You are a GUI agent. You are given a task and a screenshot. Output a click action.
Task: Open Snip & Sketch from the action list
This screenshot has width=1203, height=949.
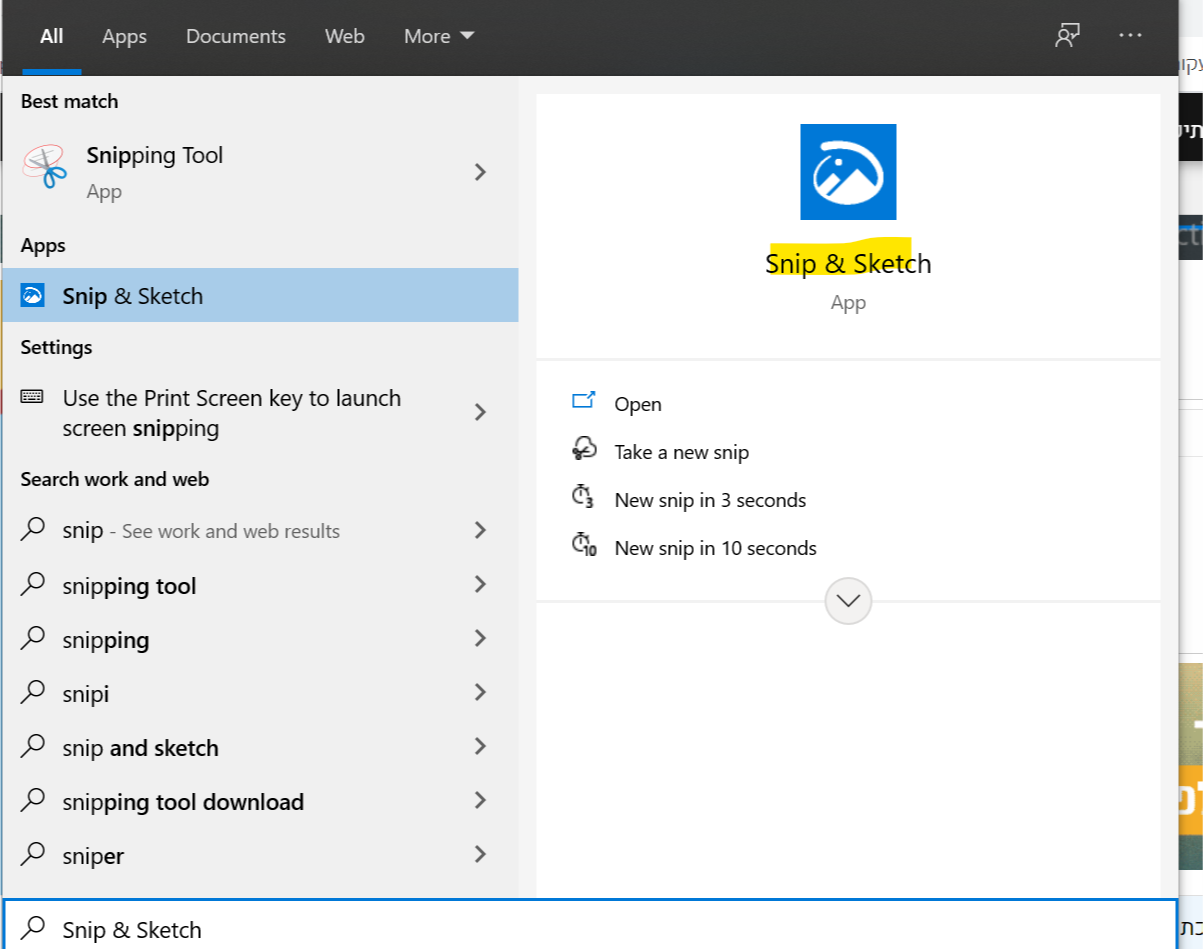[x=637, y=404]
